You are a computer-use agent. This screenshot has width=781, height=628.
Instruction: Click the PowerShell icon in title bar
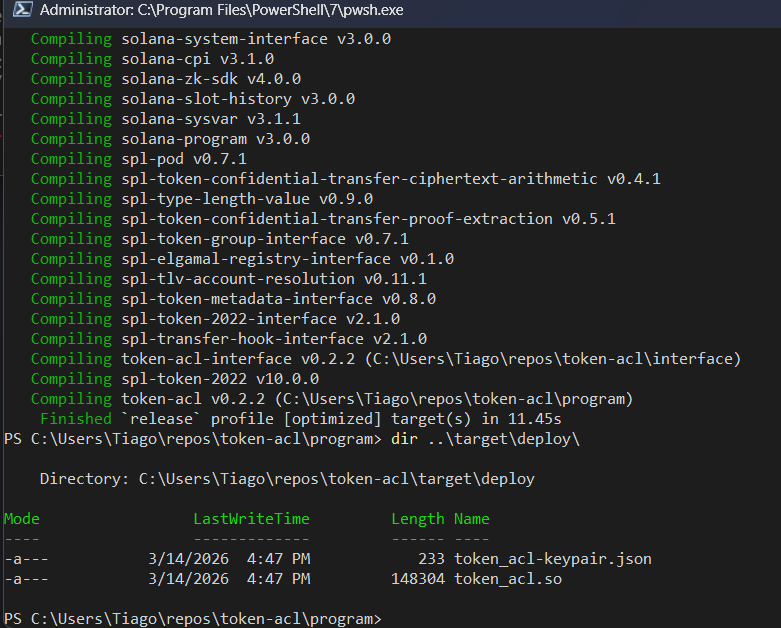[x=22, y=9]
